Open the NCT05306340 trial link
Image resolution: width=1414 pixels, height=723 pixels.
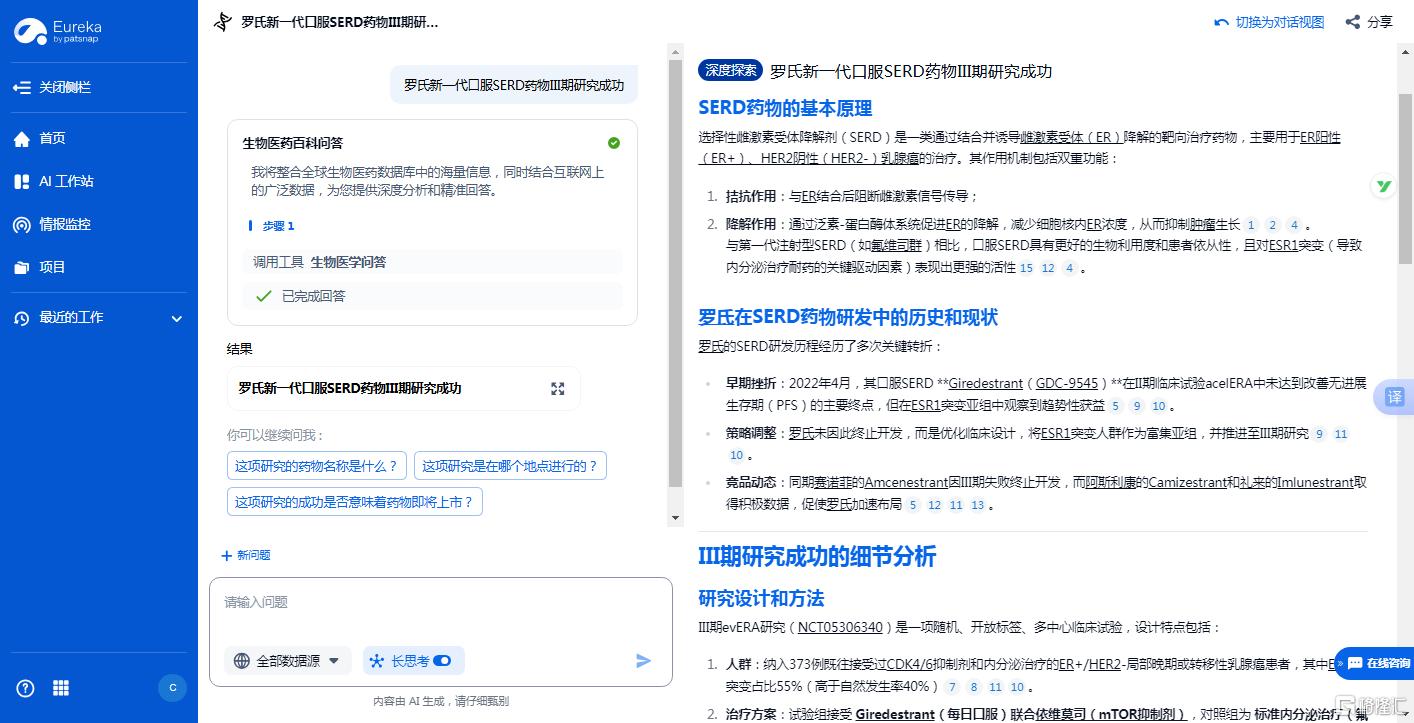pyautogui.click(x=840, y=628)
